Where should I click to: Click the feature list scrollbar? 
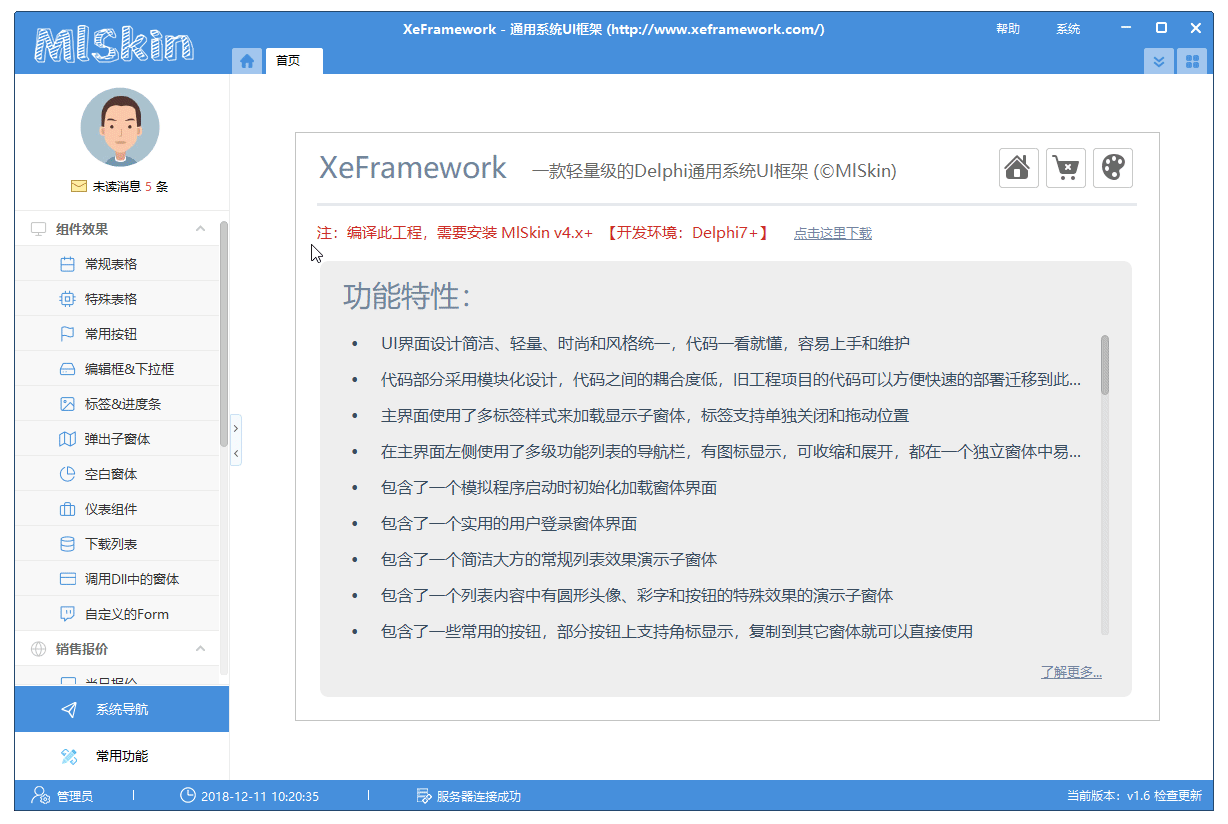click(1105, 364)
